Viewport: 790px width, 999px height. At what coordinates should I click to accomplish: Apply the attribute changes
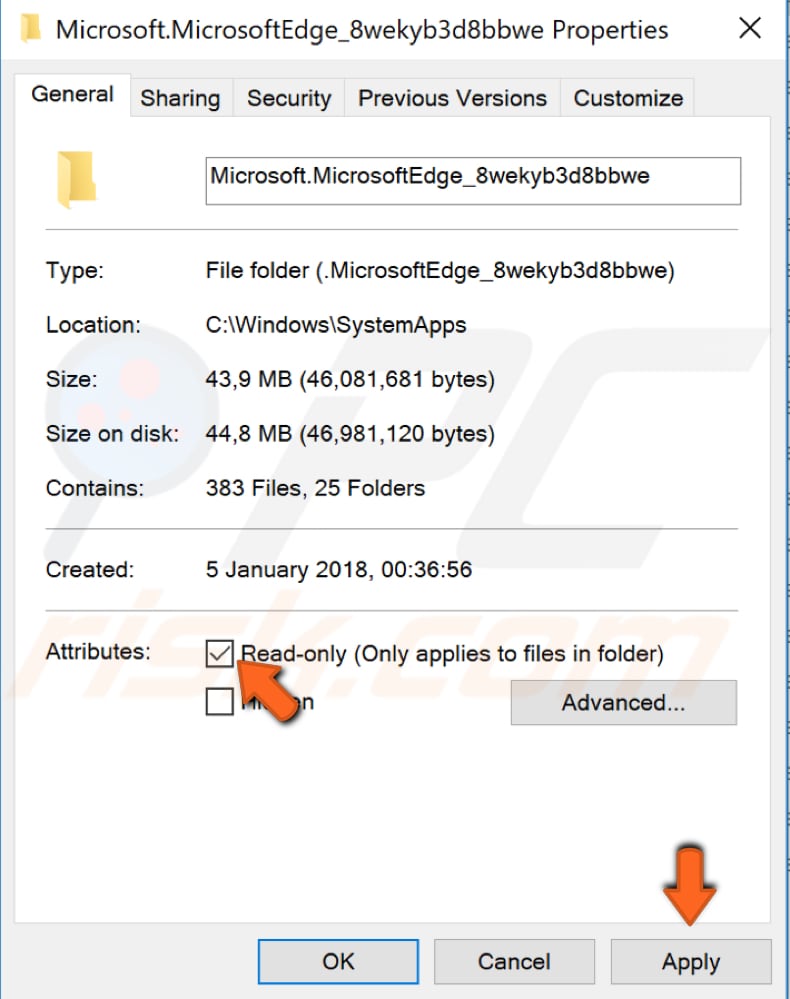[x=690, y=961]
